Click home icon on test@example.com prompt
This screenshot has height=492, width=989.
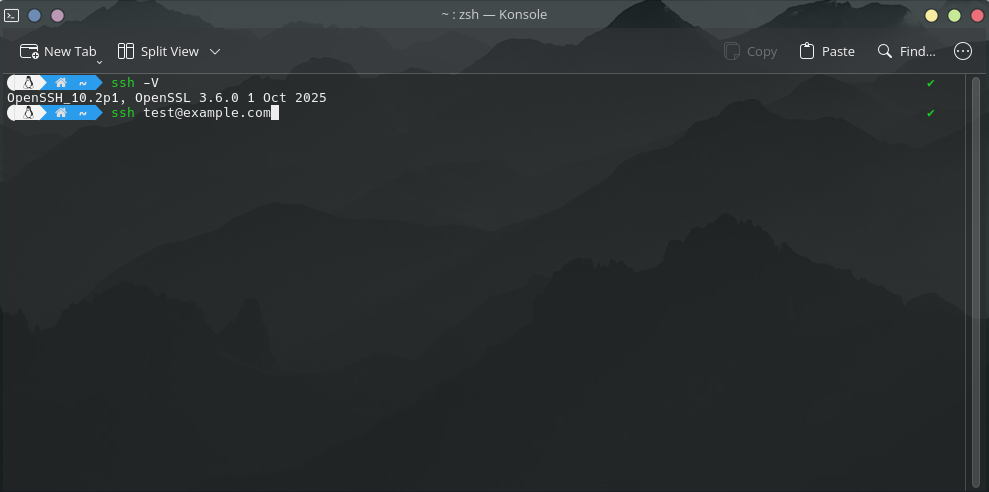pos(61,113)
